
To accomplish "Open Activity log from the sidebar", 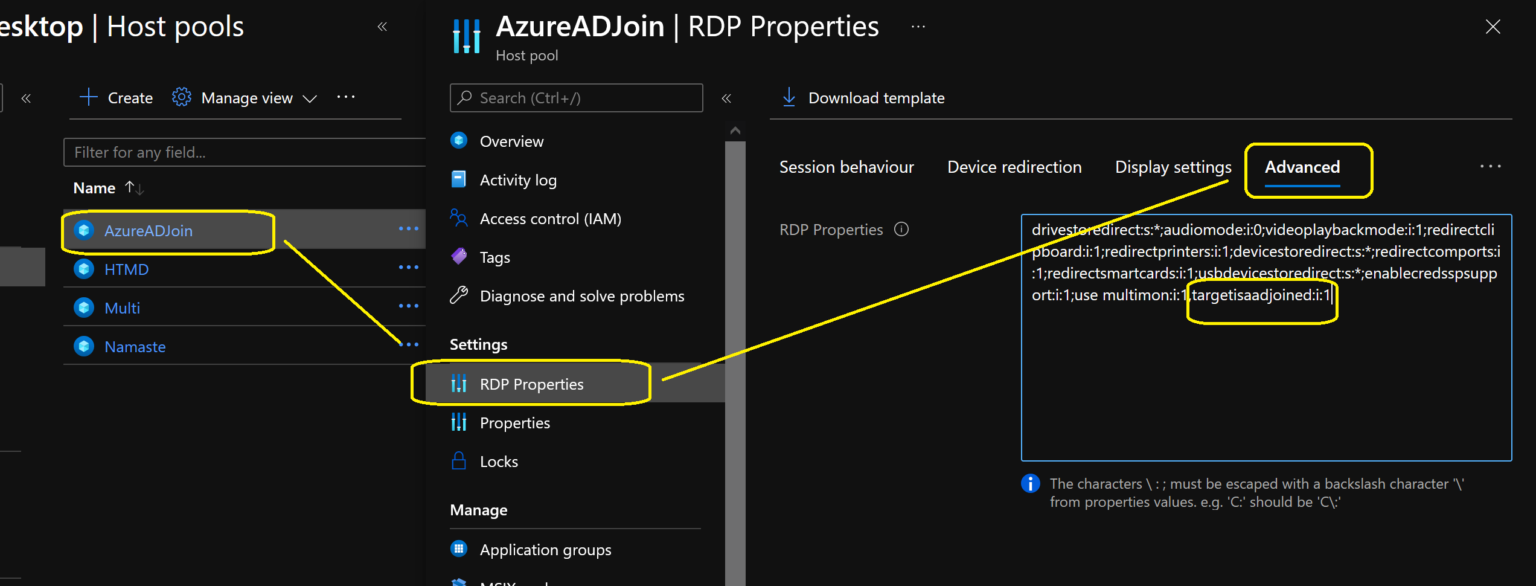I will pos(517,180).
